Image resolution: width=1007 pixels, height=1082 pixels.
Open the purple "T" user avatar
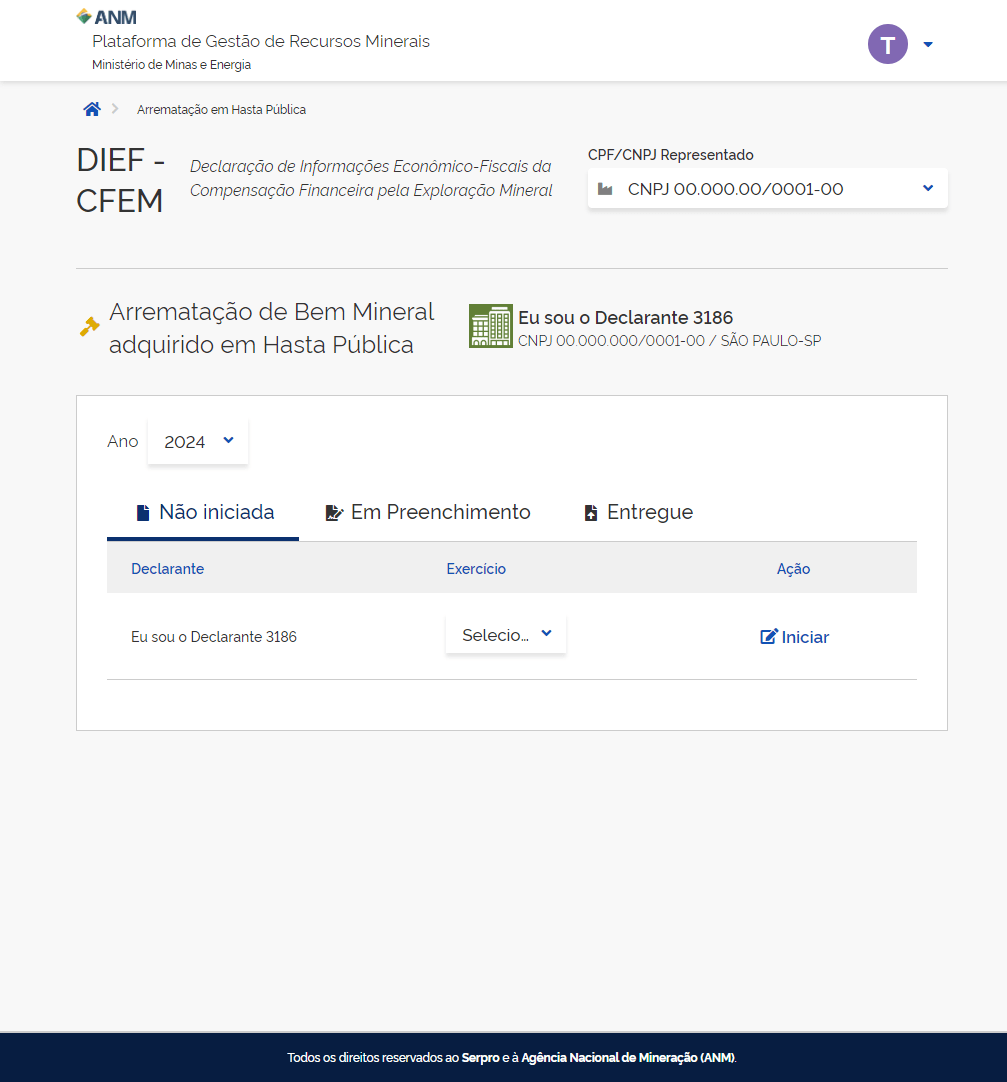point(887,44)
